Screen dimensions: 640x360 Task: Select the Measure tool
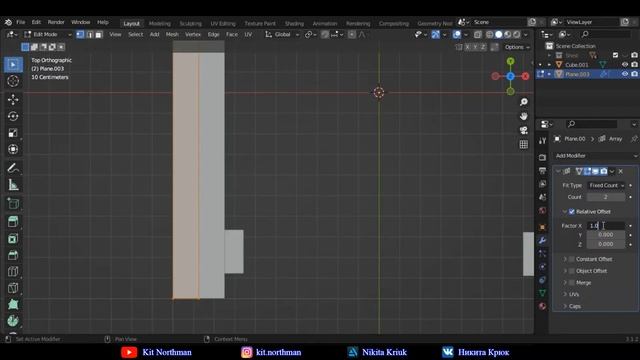(13, 185)
